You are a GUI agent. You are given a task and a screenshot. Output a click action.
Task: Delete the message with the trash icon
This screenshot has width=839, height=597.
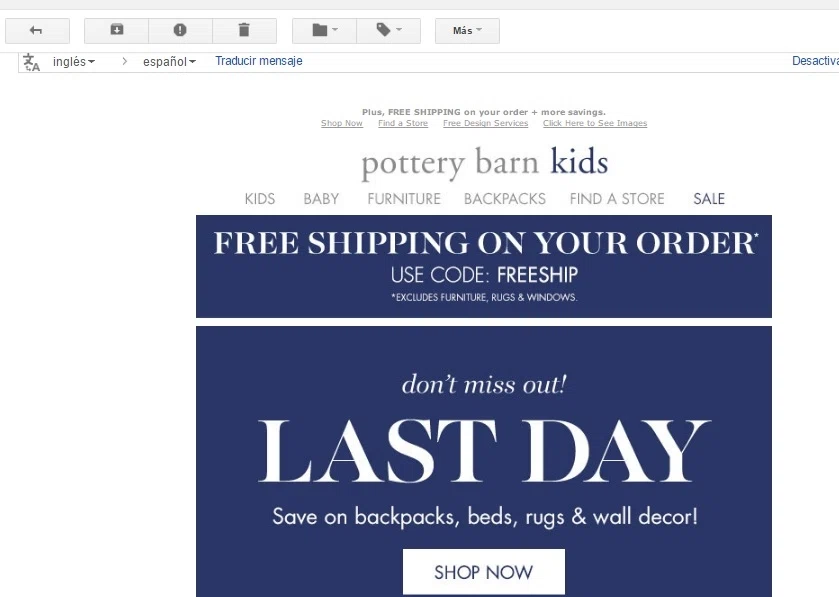pos(245,30)
